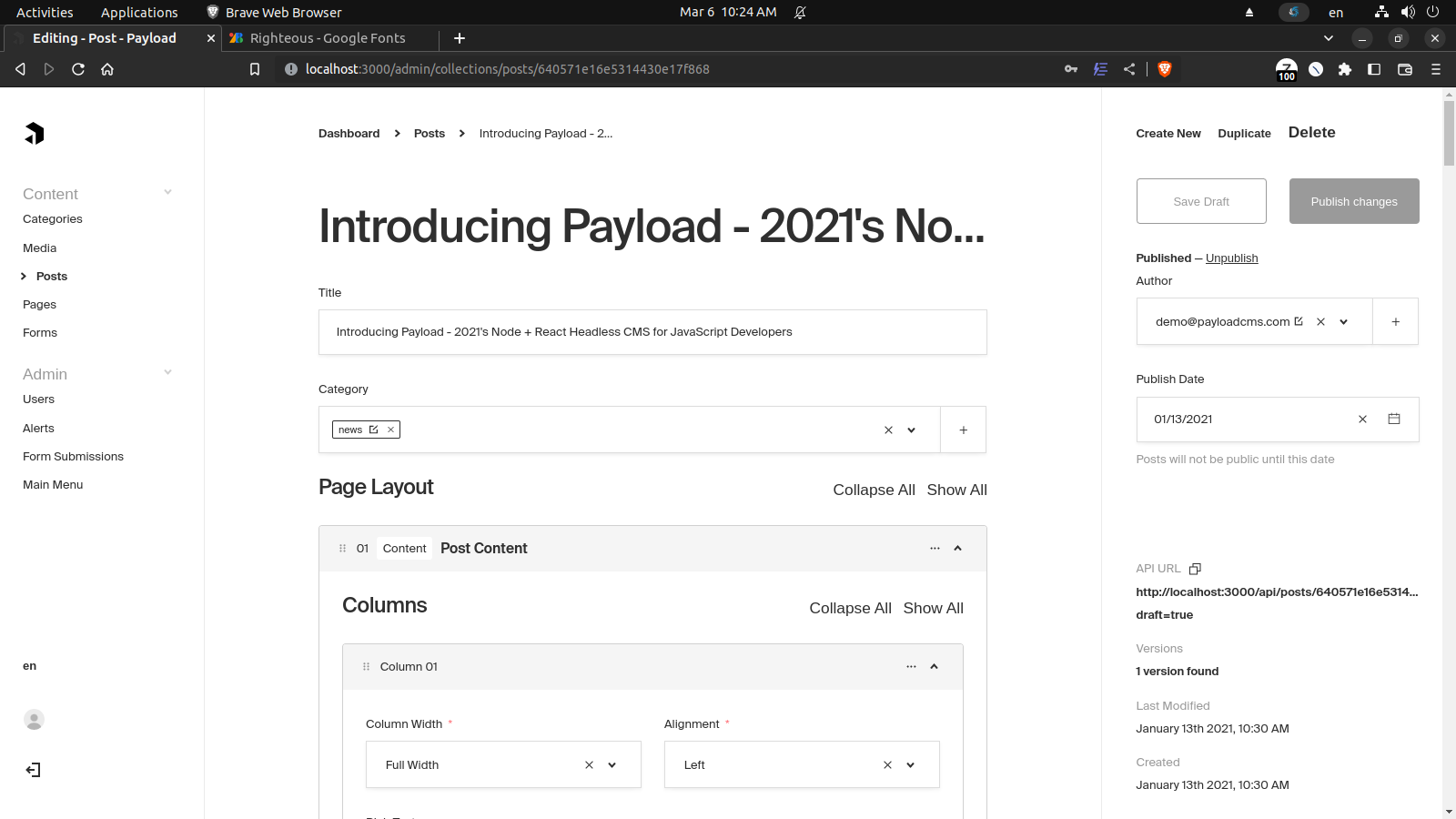This screenshot has width=1456, height=819.
Task: Duplicate this post
Action: coord(1244,133)
